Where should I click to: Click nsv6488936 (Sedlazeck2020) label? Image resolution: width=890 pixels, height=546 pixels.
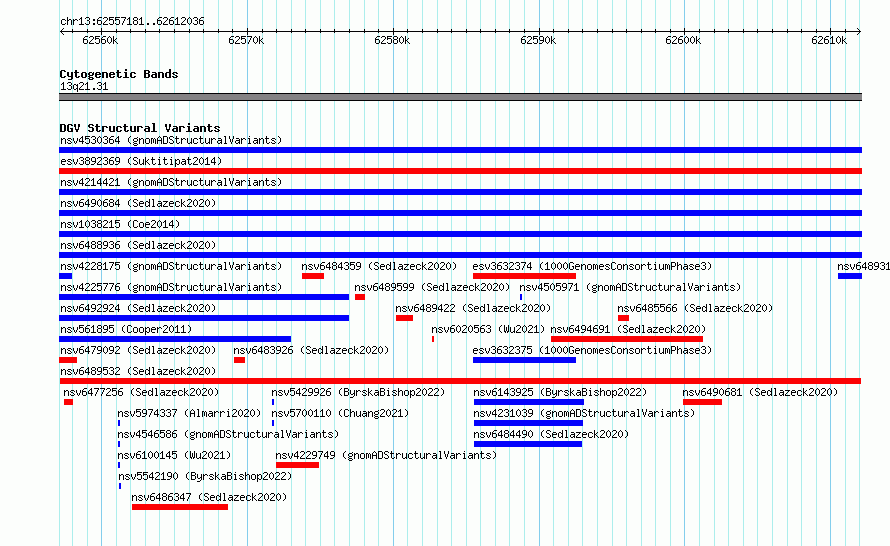click(138, 245)
